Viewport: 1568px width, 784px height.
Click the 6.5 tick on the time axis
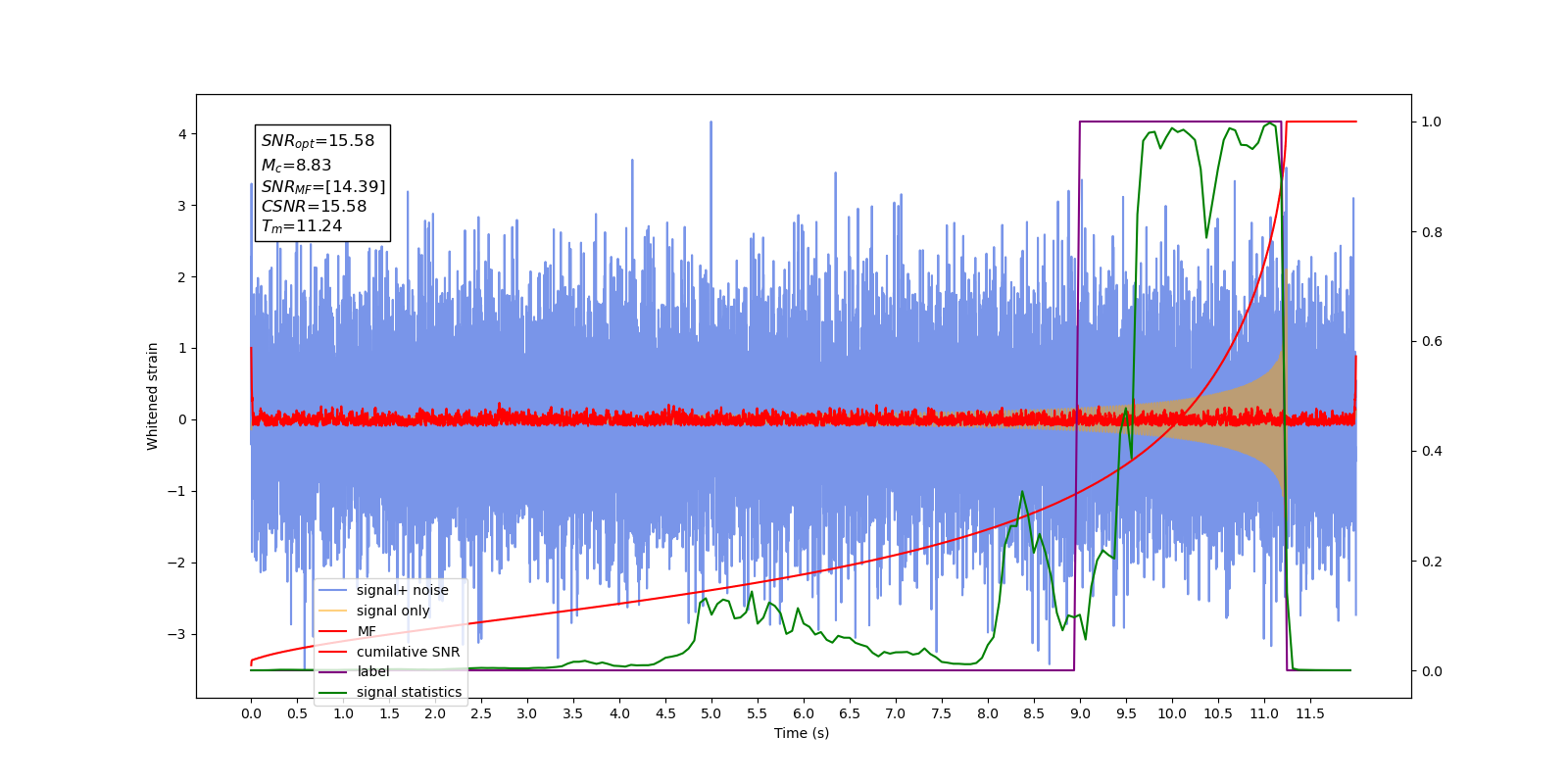coord(850,713)
